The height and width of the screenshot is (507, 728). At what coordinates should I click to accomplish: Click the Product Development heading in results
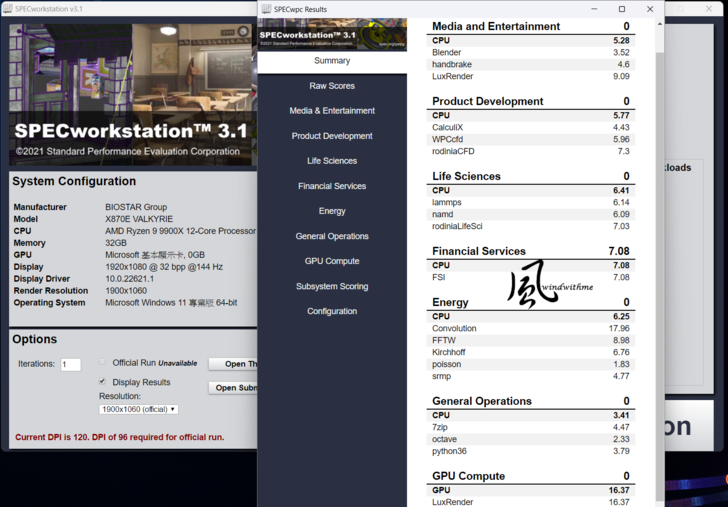488,101
